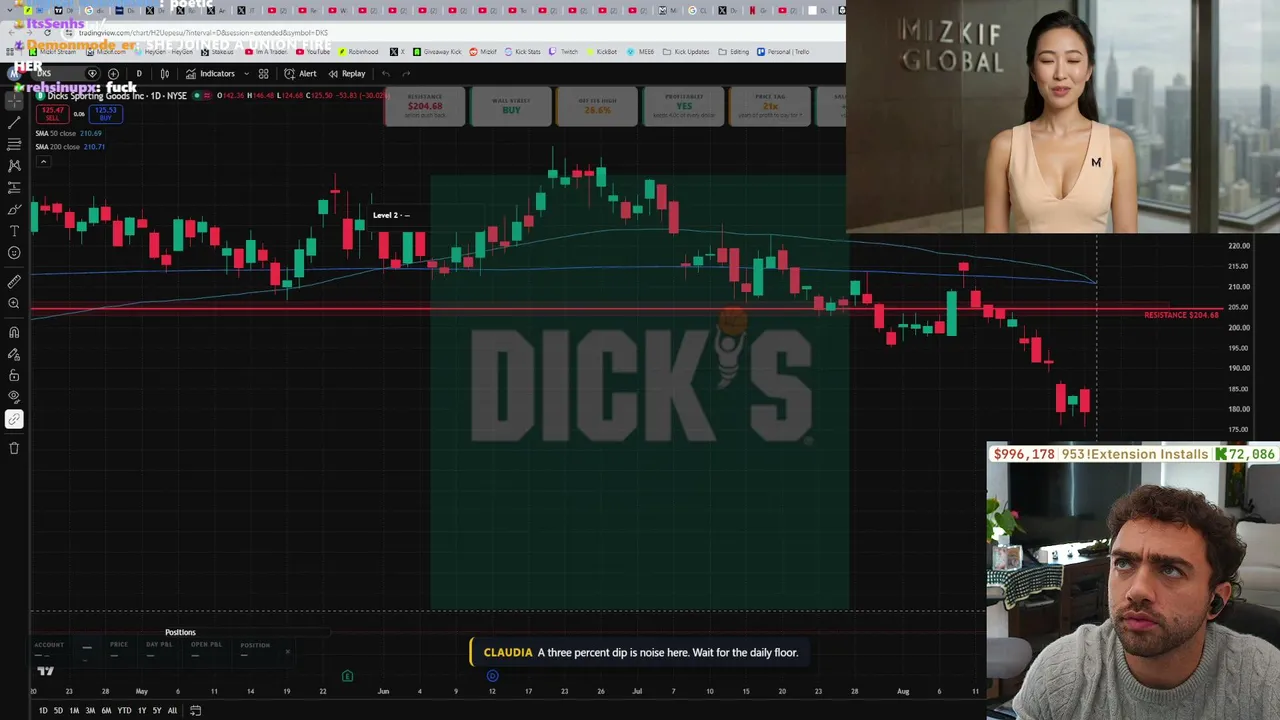Open the Indicators dialog

point(210,73)
